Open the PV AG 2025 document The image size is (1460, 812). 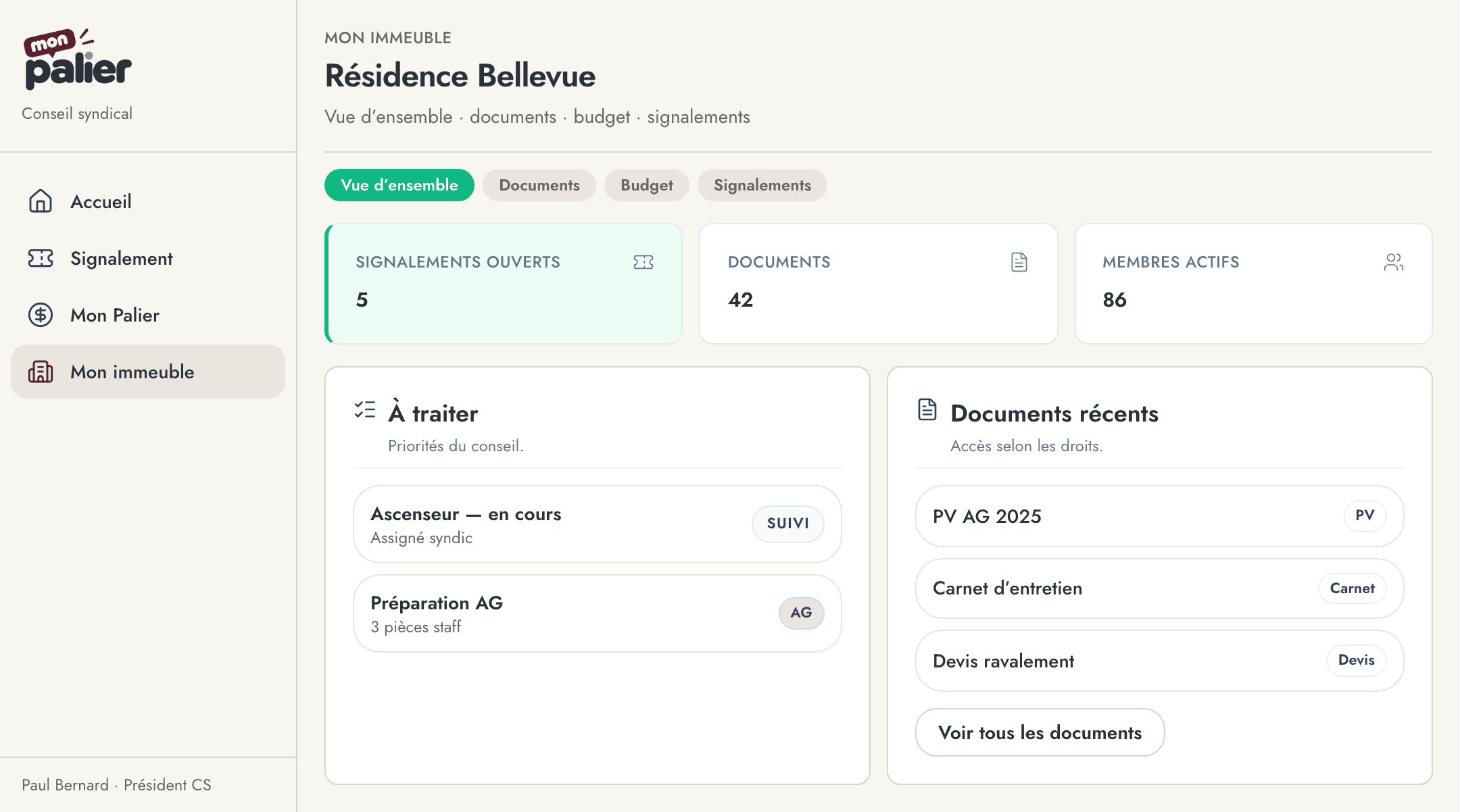1160,516
